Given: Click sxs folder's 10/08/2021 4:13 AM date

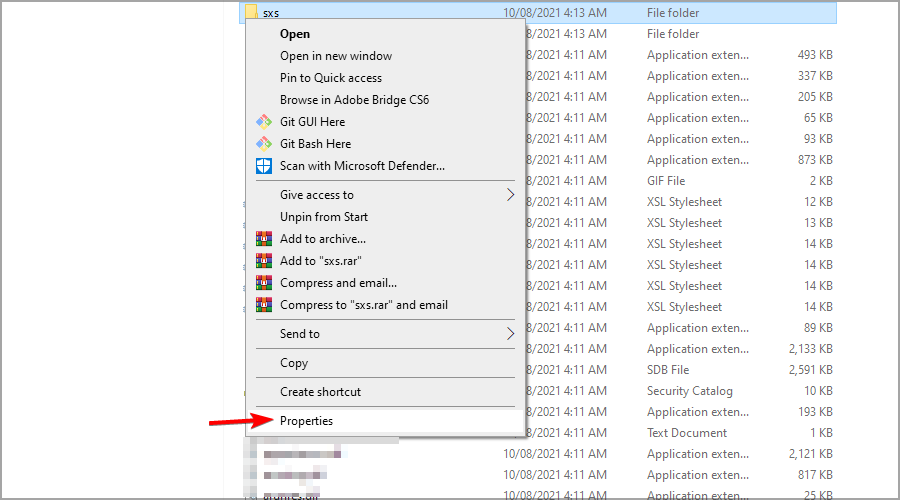Looking at the screenshot, I should point(554,13).
